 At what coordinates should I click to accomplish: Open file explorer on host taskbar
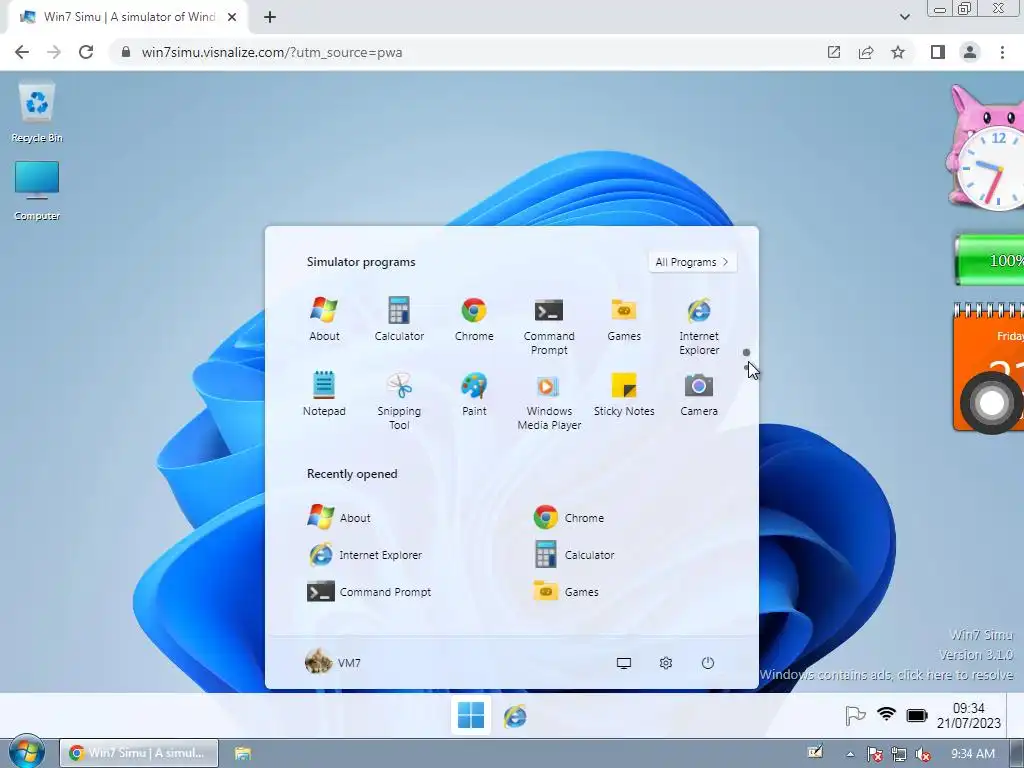click(243, 753)
